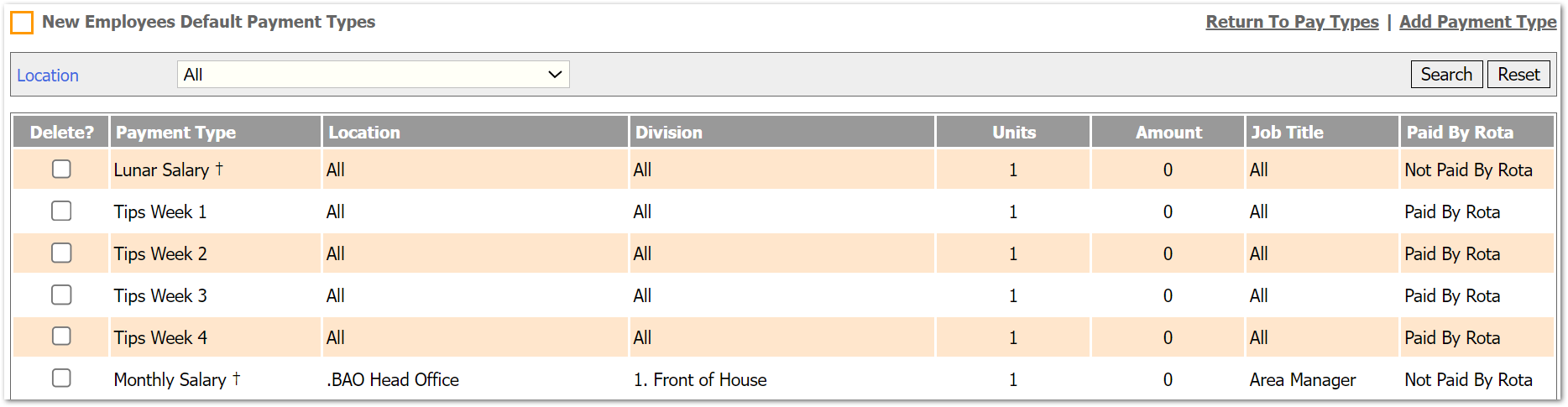Click the Paid By Rota column header
This screenshot has width=1568, height=407.
coord(1460,133)
